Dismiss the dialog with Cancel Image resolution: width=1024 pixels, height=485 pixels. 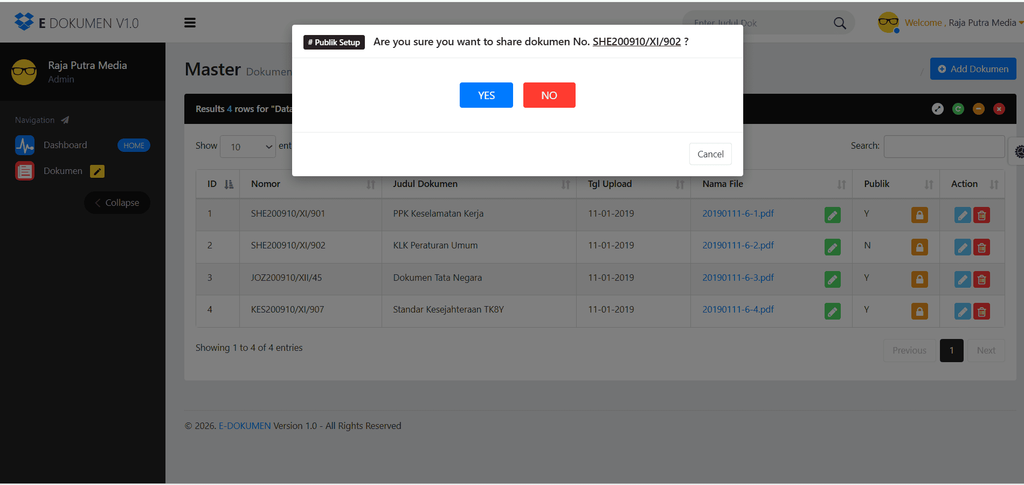[711, 154]
